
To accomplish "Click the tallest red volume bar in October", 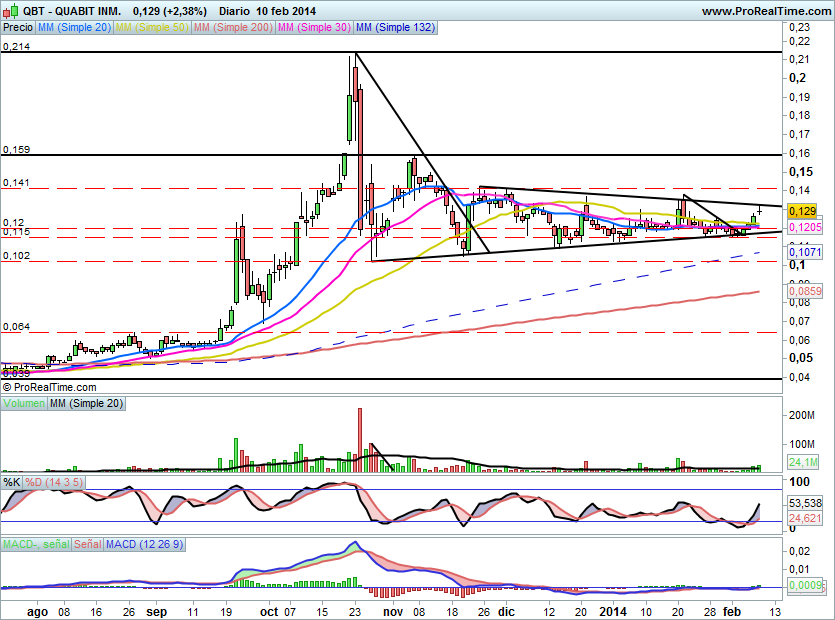I will pos(360,440).
